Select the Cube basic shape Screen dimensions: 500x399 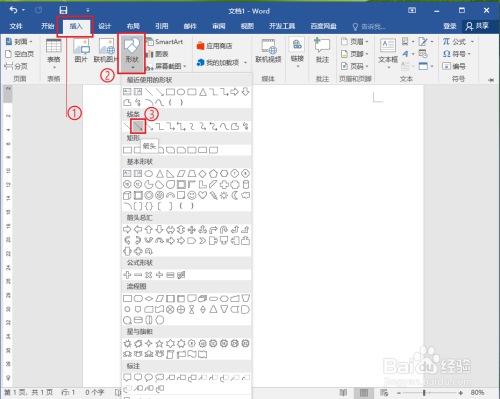127,195
